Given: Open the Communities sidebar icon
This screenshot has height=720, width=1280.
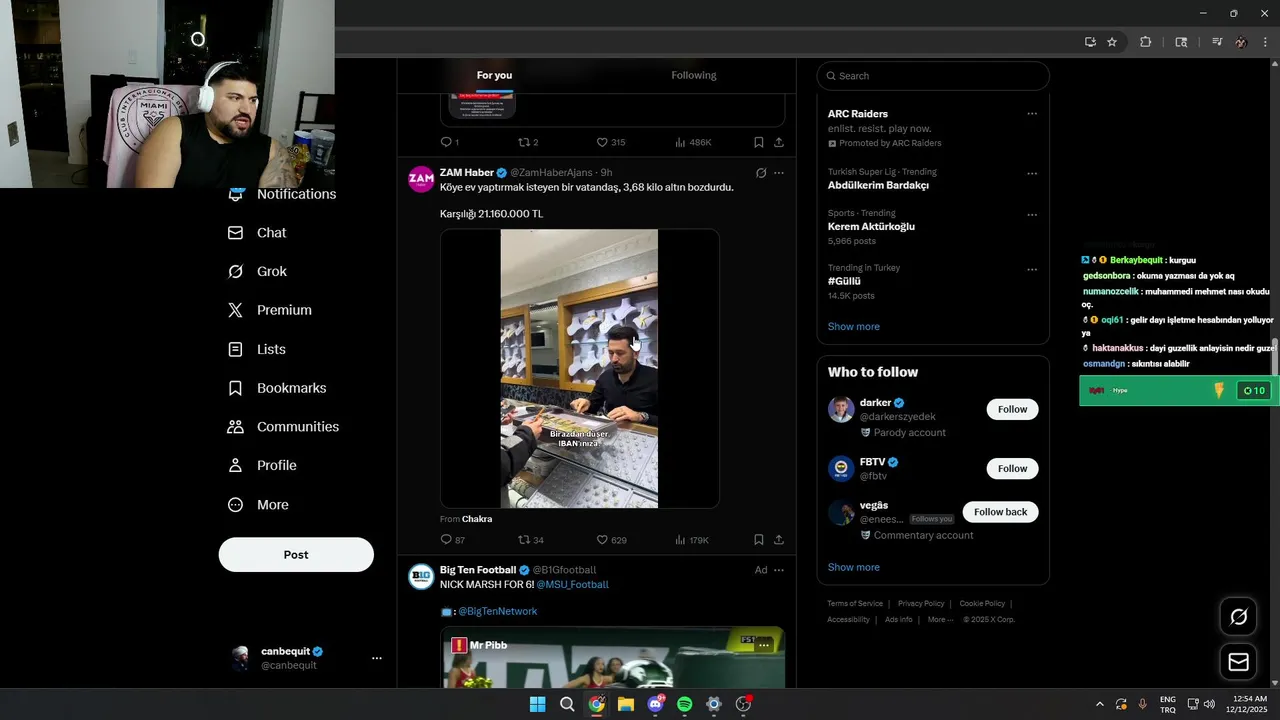Looking at the screenshot, I should coord(235,427).
